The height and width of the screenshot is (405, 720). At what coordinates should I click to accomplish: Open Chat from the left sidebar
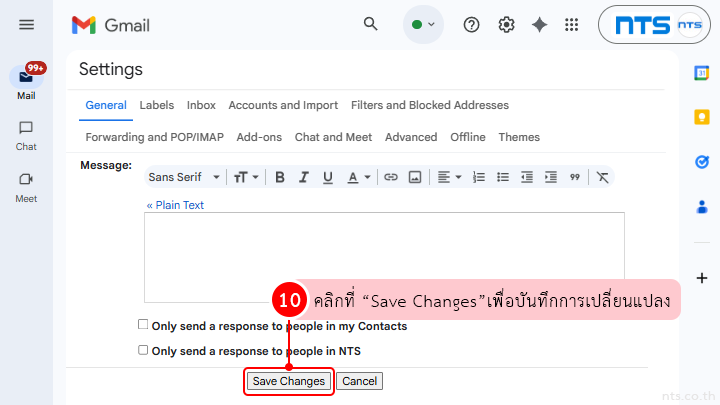tap(26, 136)
